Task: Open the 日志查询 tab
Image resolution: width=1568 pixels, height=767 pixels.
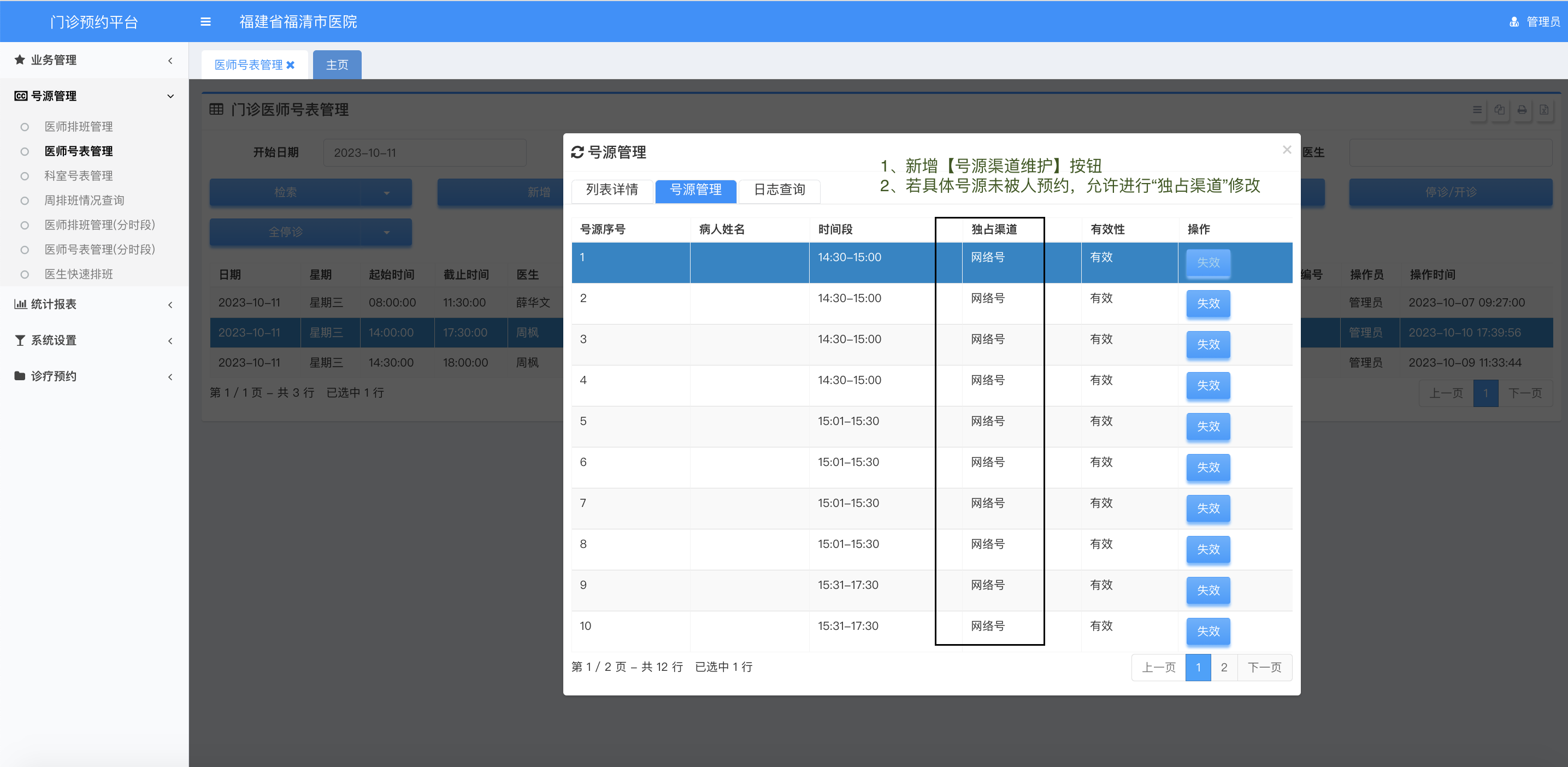Action: coord(779,190)
